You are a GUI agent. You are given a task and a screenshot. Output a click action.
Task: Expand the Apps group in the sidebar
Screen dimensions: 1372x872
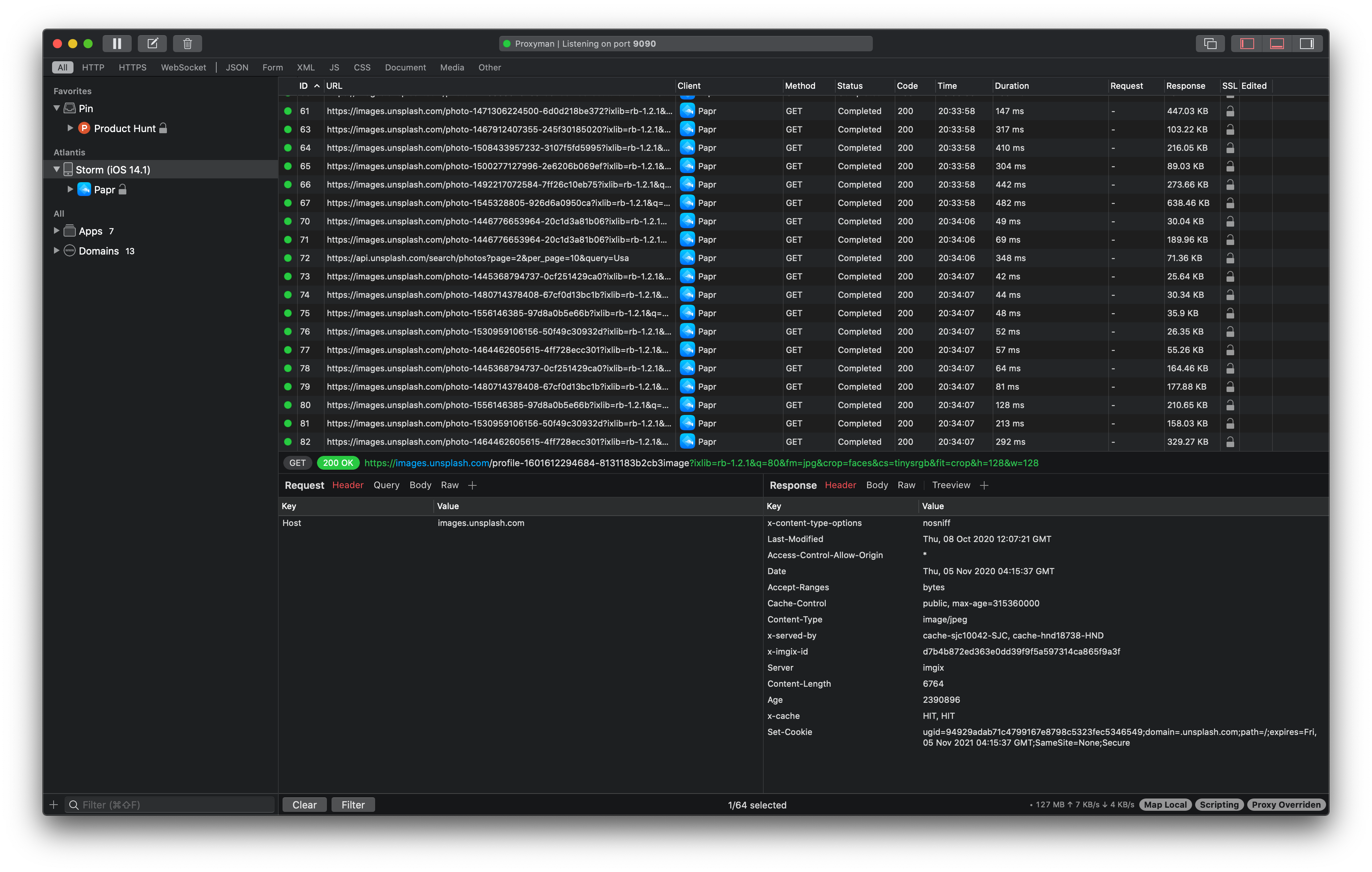point(56,231)
